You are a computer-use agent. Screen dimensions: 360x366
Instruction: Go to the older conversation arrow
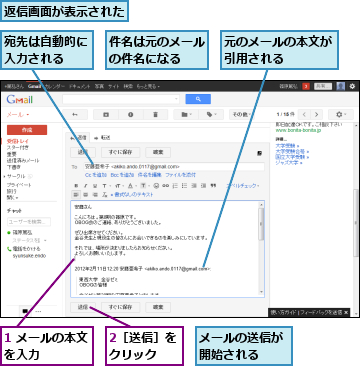click(316, 114)
